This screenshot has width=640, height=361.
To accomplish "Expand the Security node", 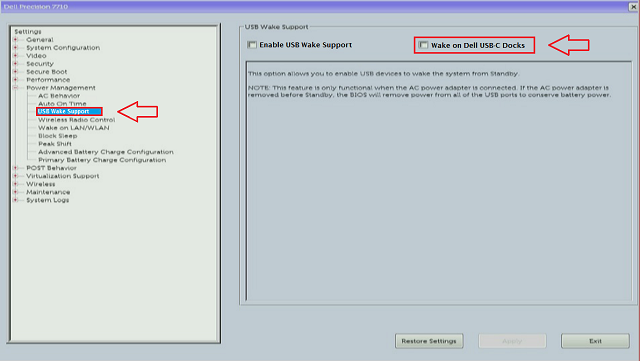I will [16, 64].
